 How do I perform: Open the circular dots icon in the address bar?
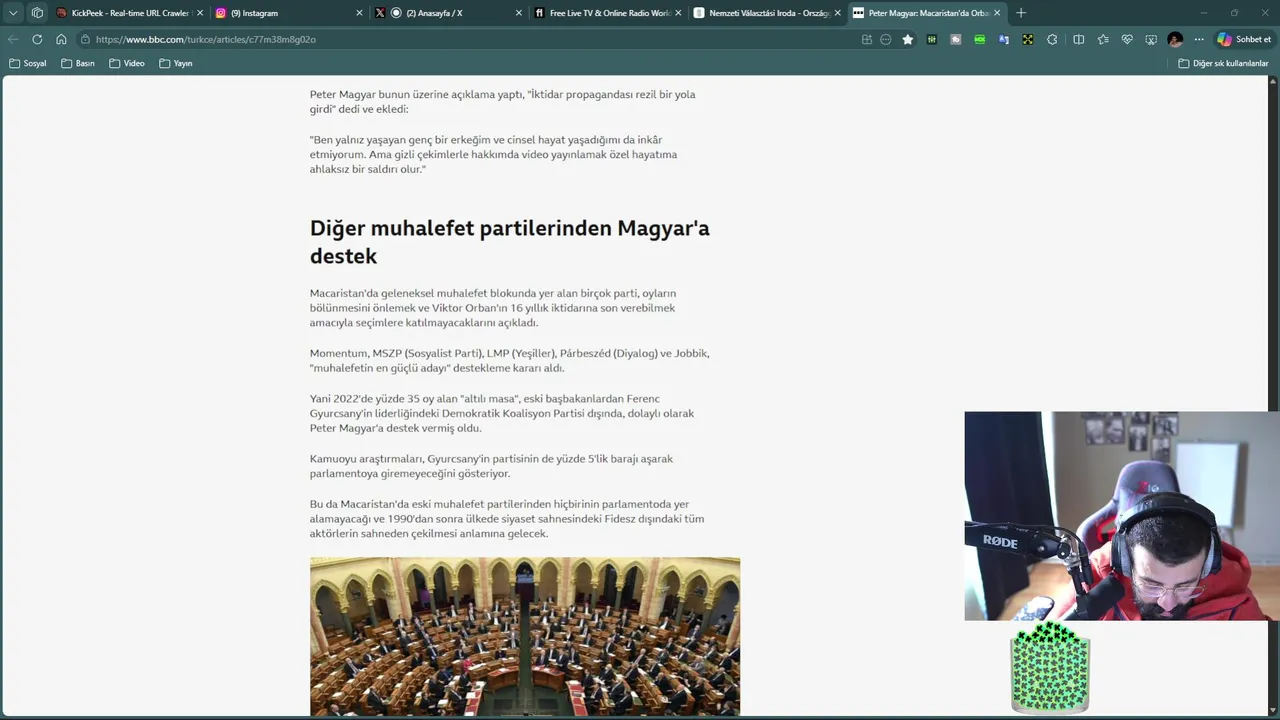pos(886,39)
